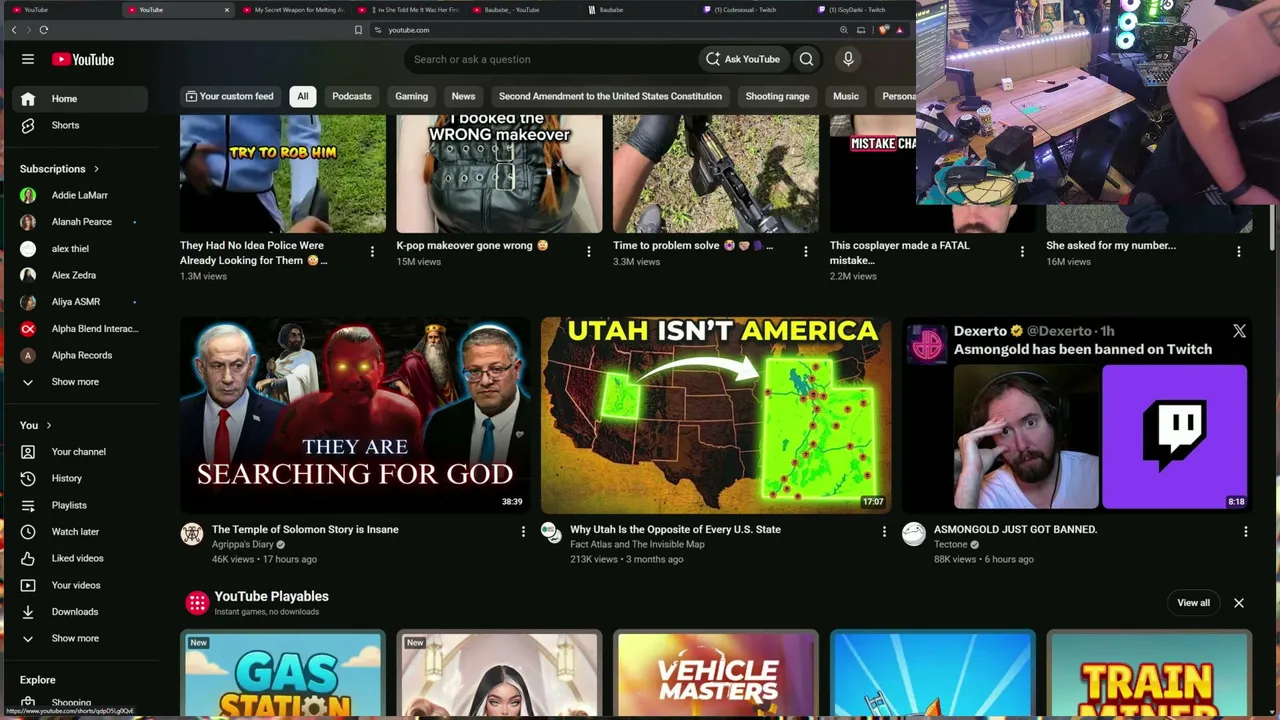The width and height of the screenshot is (1280, 720).
Task: Open Shorts from the sidebar
Action: pyautogui.click(x=80, y=125)
